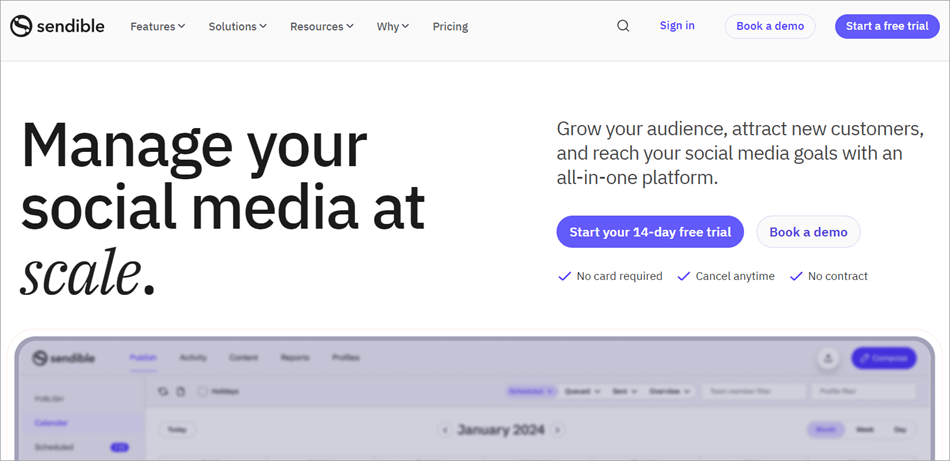Click the previous month arrow beside January 2024
The image size is (950, 461).
tap(444, 430)
